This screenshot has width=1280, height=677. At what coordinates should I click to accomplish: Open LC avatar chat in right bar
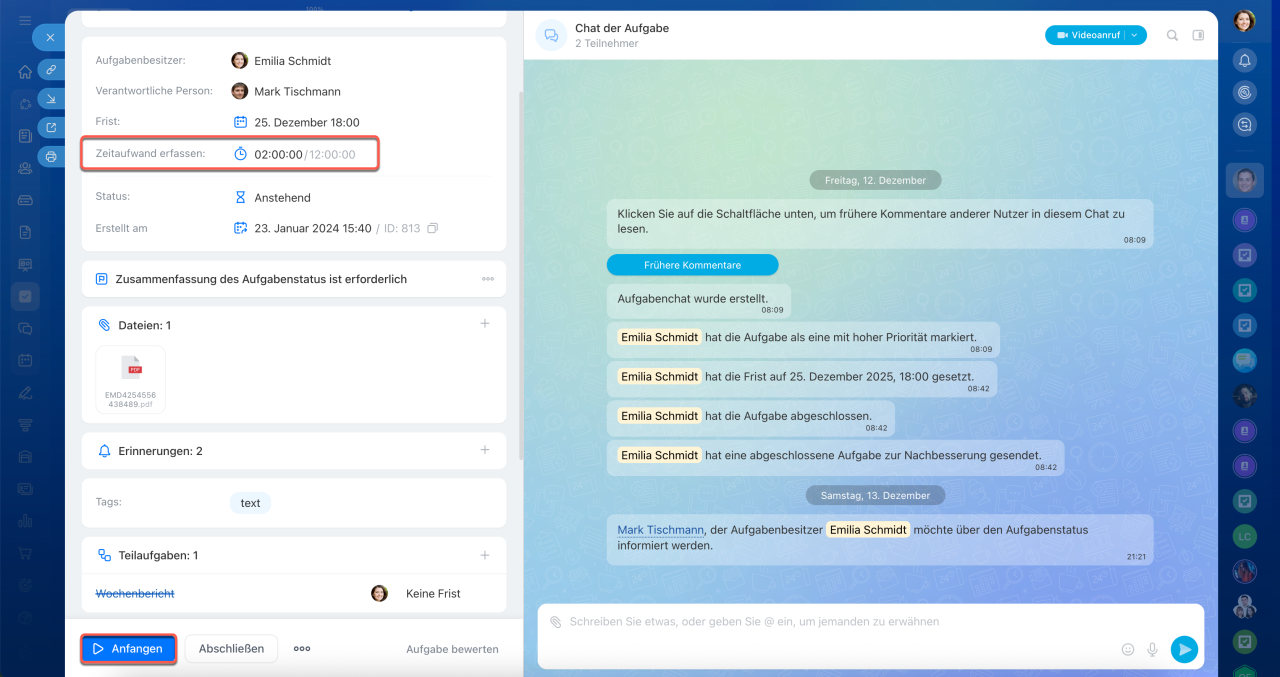[x=1245, y=536]
